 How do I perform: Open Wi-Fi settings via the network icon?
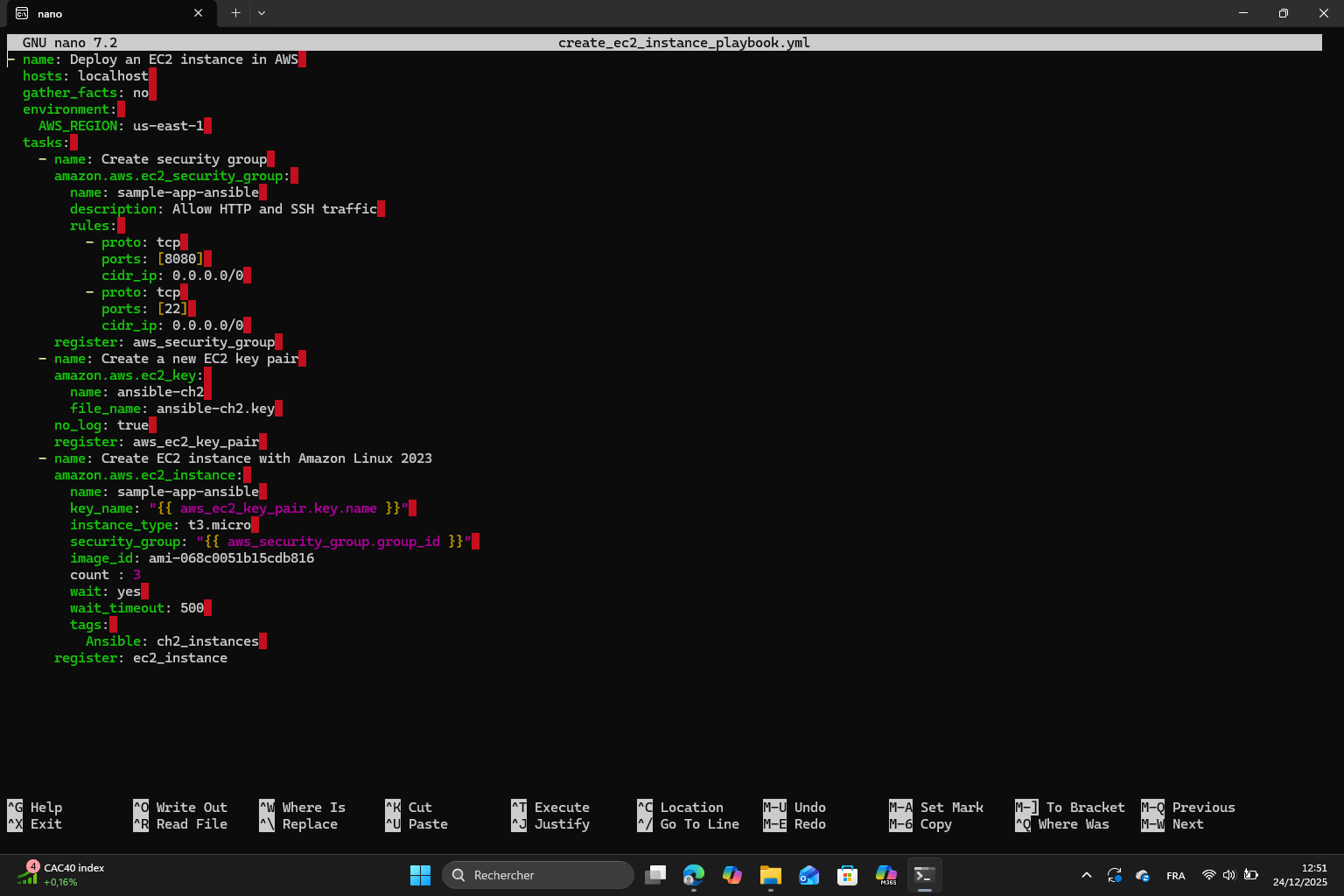1208,874
